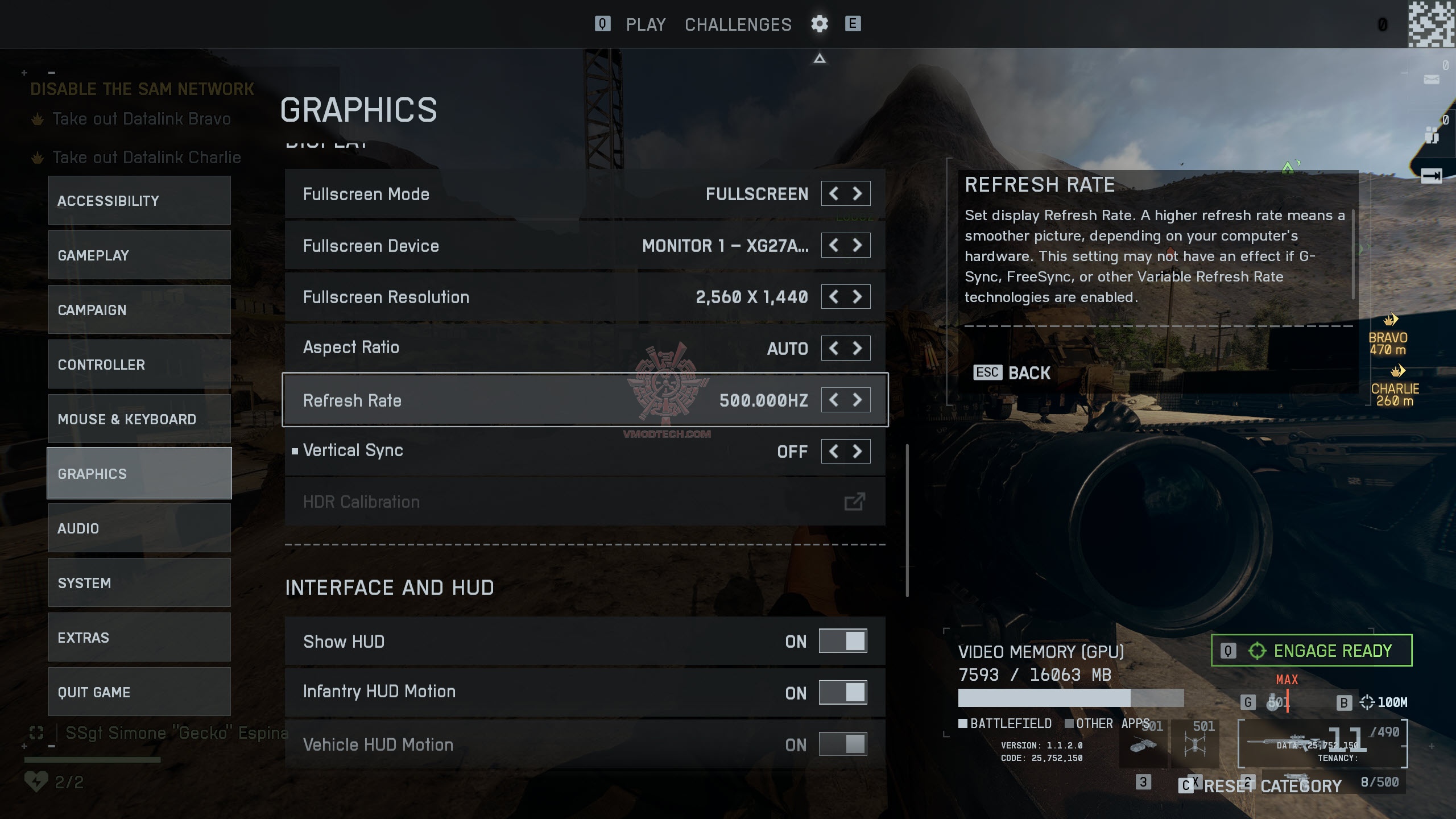
Task: Click RESET CATEGORY button
Action: tap(1272, 786)
